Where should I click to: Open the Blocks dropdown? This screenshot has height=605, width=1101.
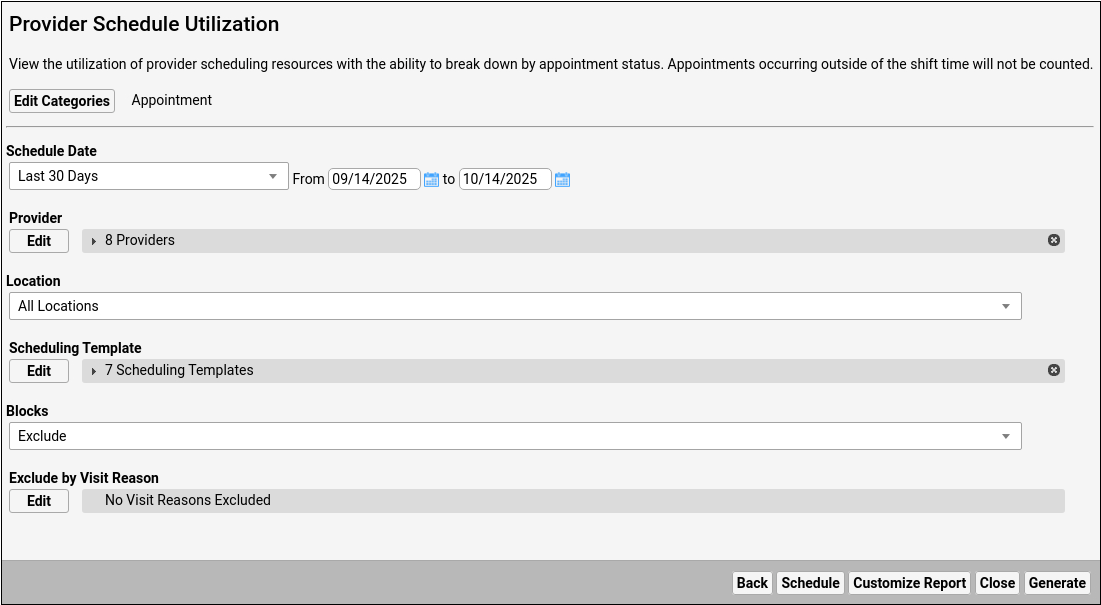tap(515, 436)
